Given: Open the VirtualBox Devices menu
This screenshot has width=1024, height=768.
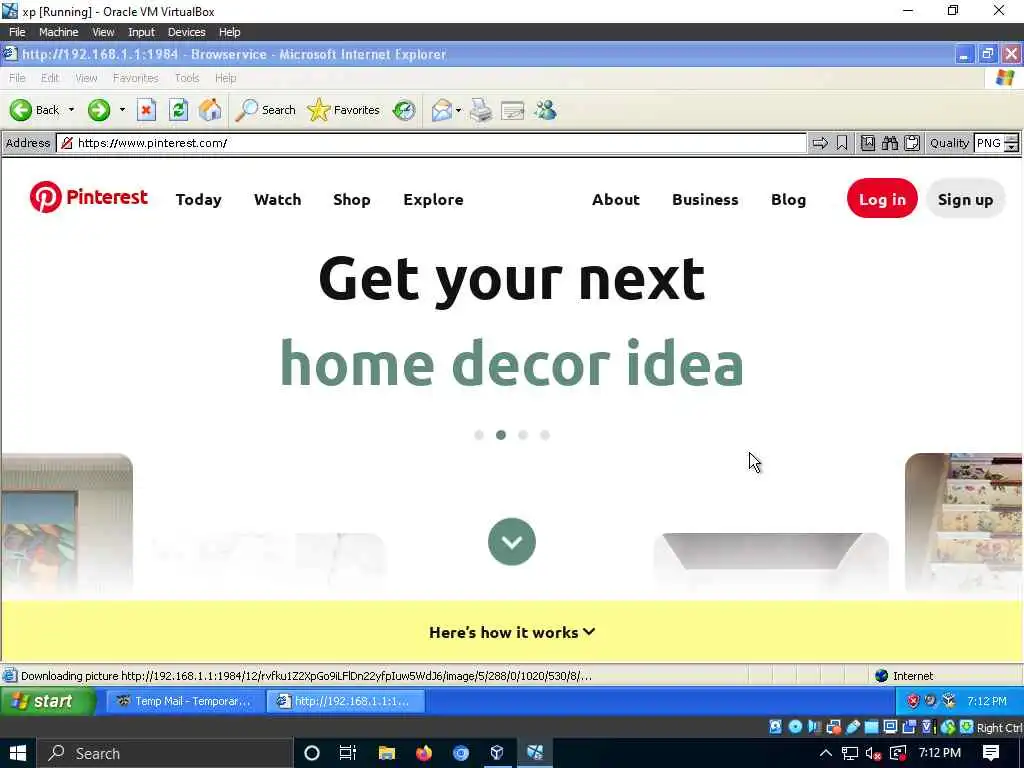Looking at the screenshot, I should (186, 32).
